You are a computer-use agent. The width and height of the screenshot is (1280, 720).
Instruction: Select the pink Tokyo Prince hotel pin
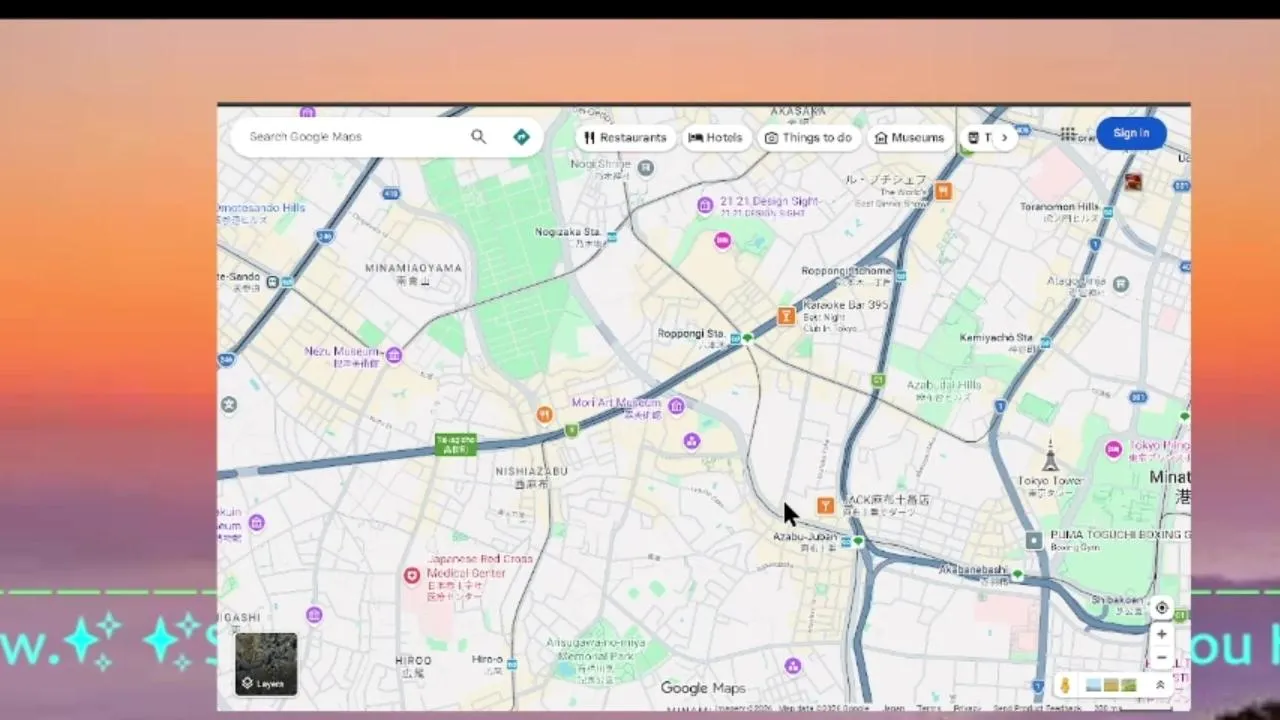(x=1114, y=449)
